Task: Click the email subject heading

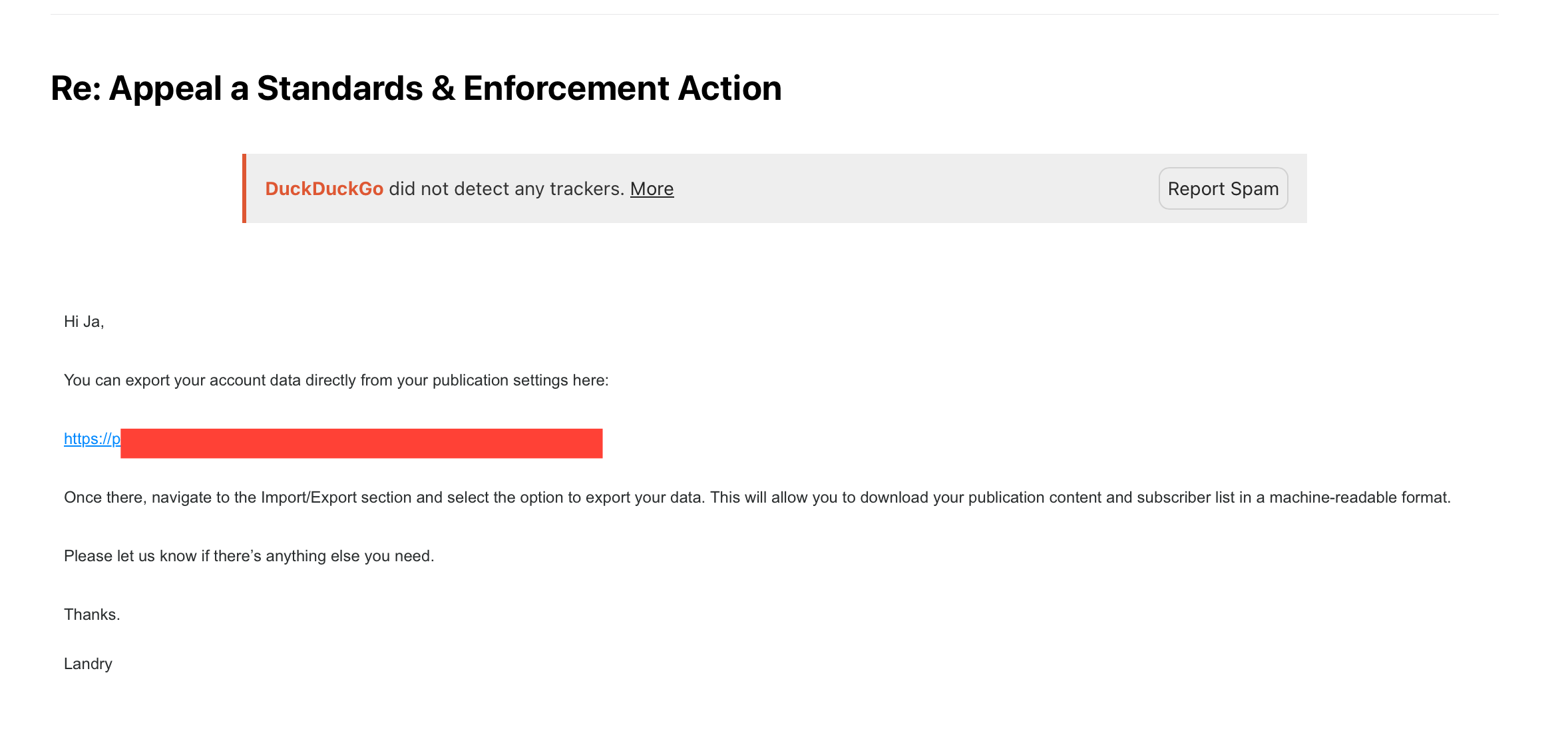Action: coord(416,88)
